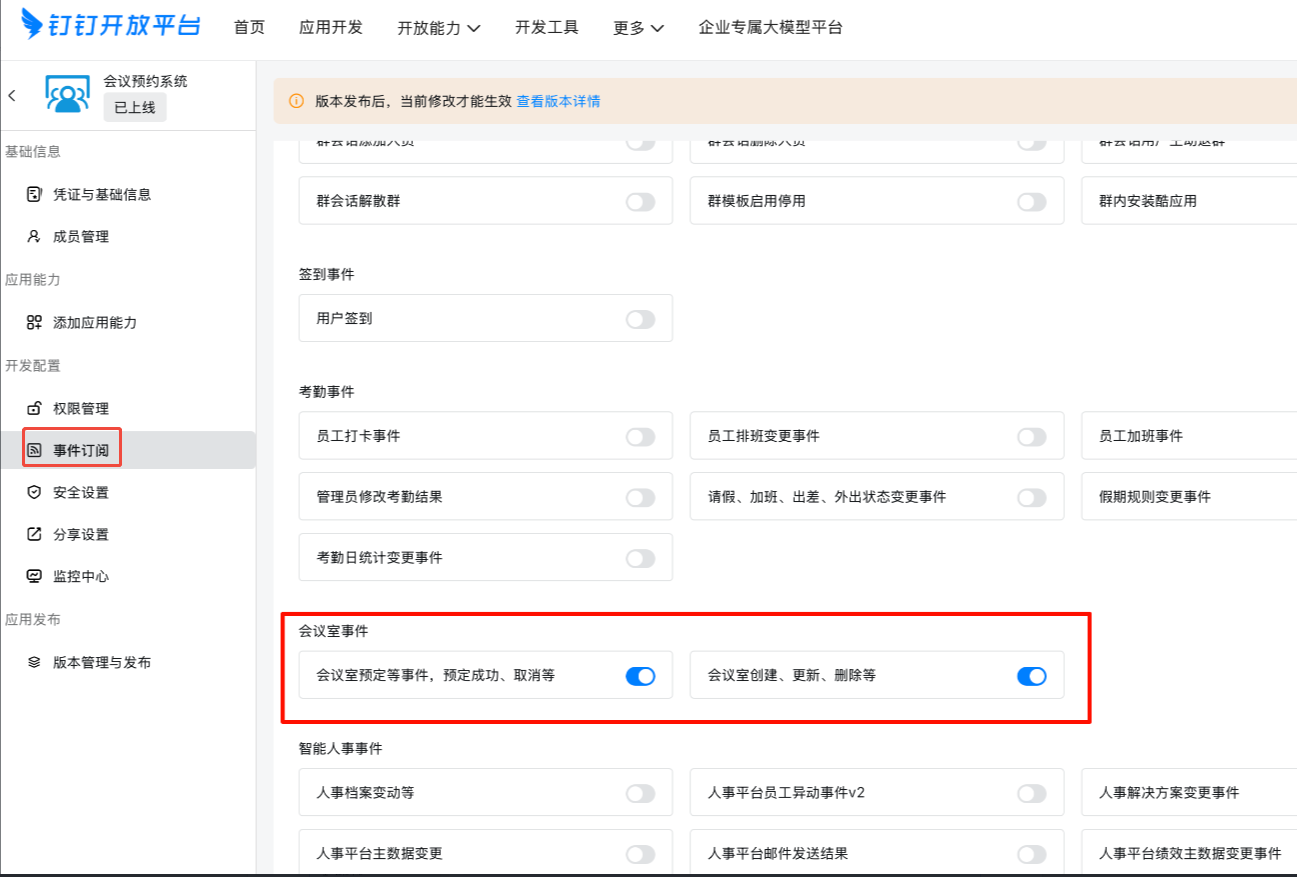
Task: Enable the 员工打卡事件 toggle
Action: tap(640, 437)
